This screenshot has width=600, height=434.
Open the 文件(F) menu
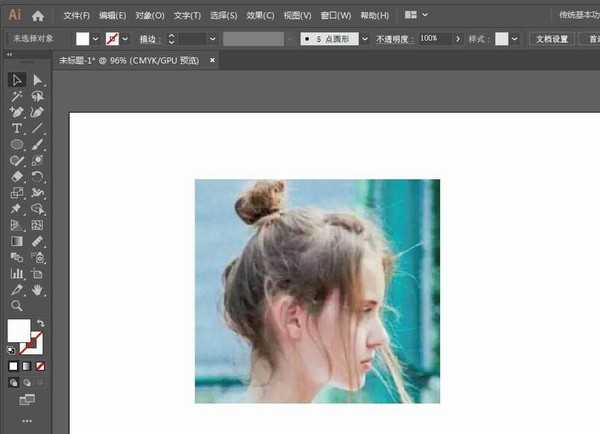click(x=76, y=16)
